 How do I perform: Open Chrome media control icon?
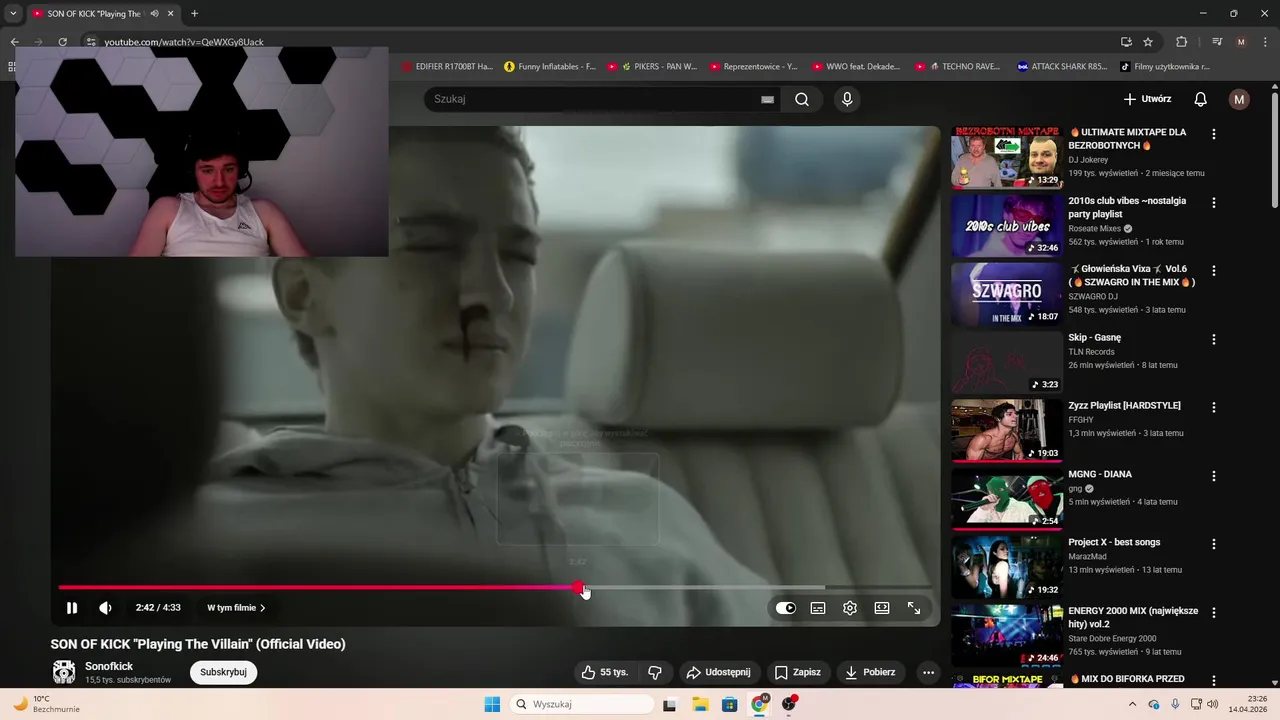pyautogui.click(x=1217, y=42)
